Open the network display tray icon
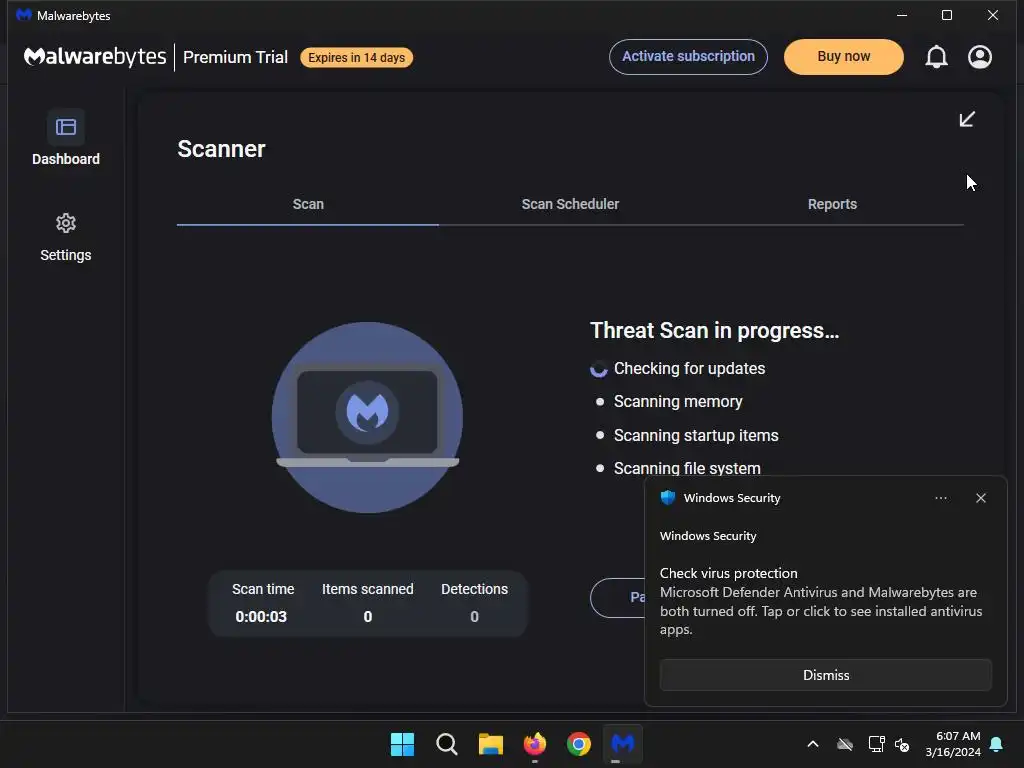The height and width of the screenshot is (768, 1024). (x=876, y=744)
